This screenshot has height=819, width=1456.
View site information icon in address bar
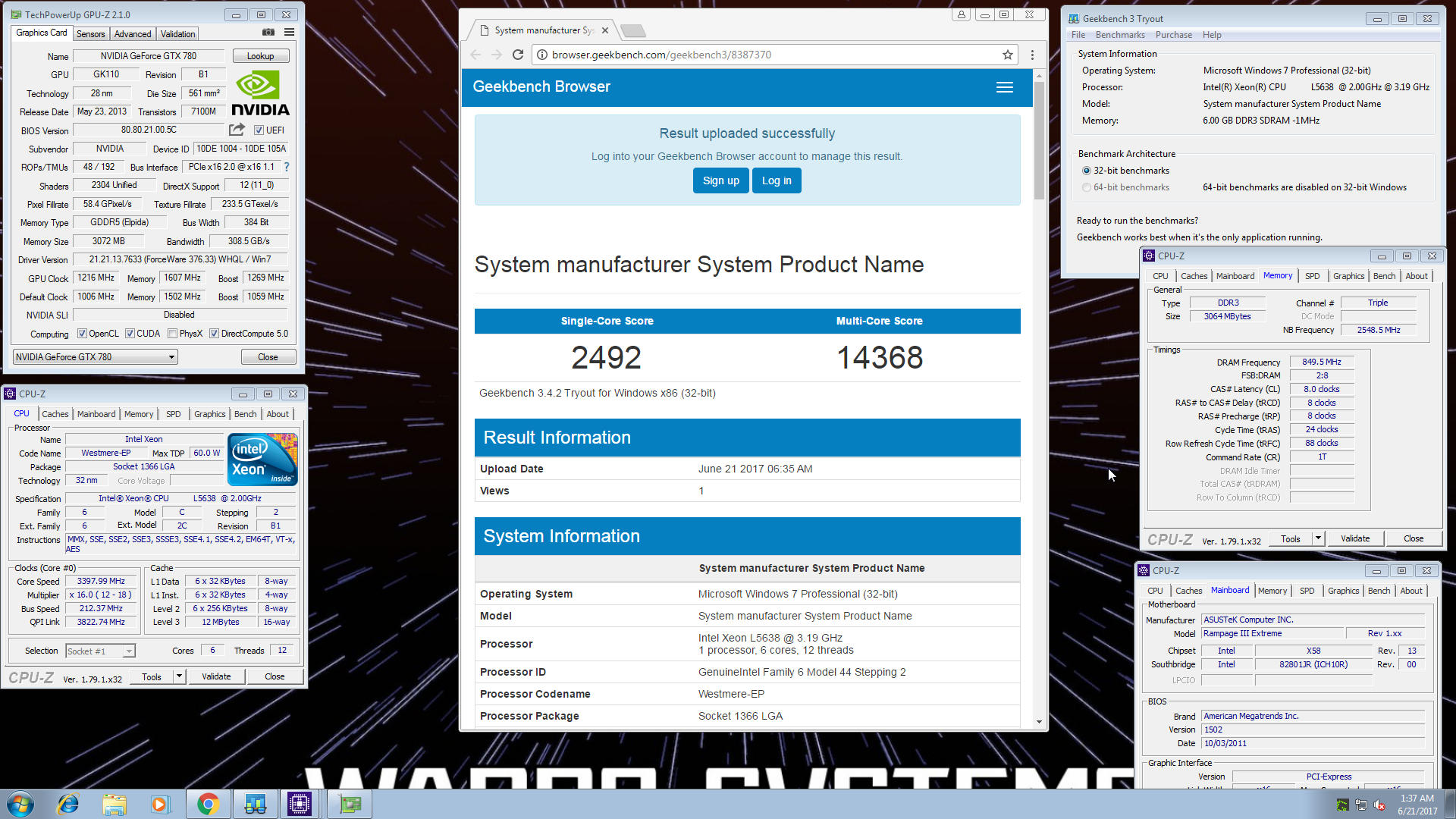coord(541,55)
